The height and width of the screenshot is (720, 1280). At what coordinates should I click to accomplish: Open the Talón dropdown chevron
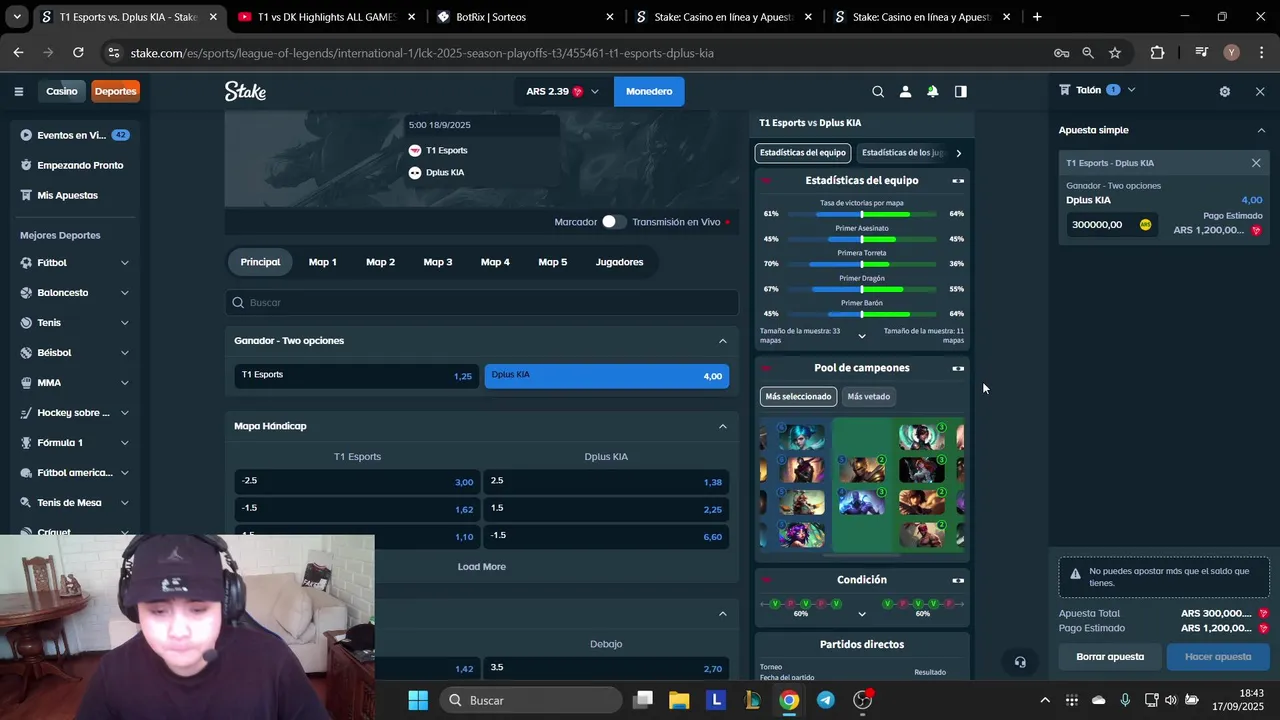pyautogui.click(x=1131, y=90)
